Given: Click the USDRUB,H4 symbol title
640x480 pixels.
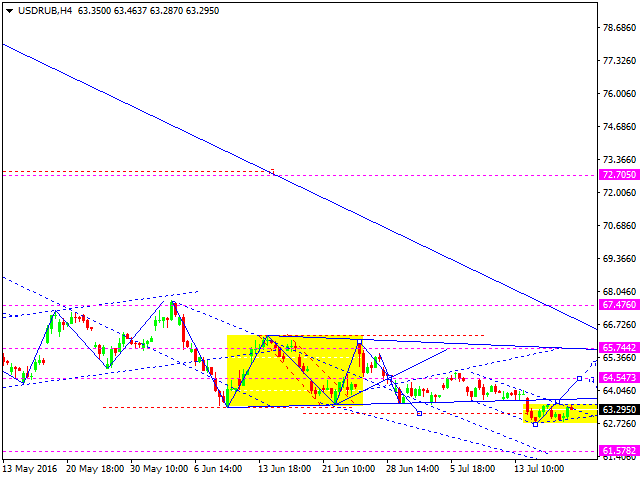Looking at the screenshot, I should [45, 11].
